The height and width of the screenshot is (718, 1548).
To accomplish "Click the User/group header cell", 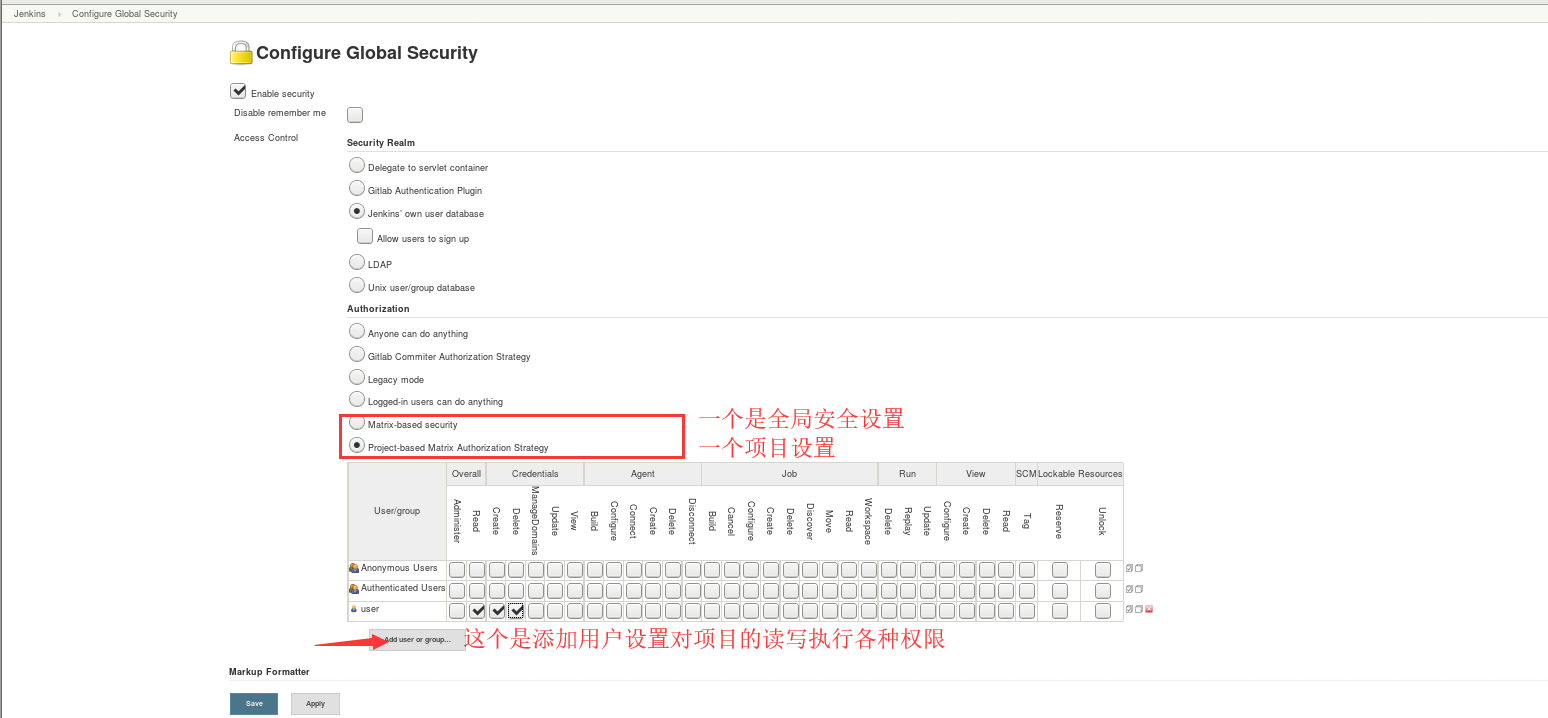I will coord(397,511).
